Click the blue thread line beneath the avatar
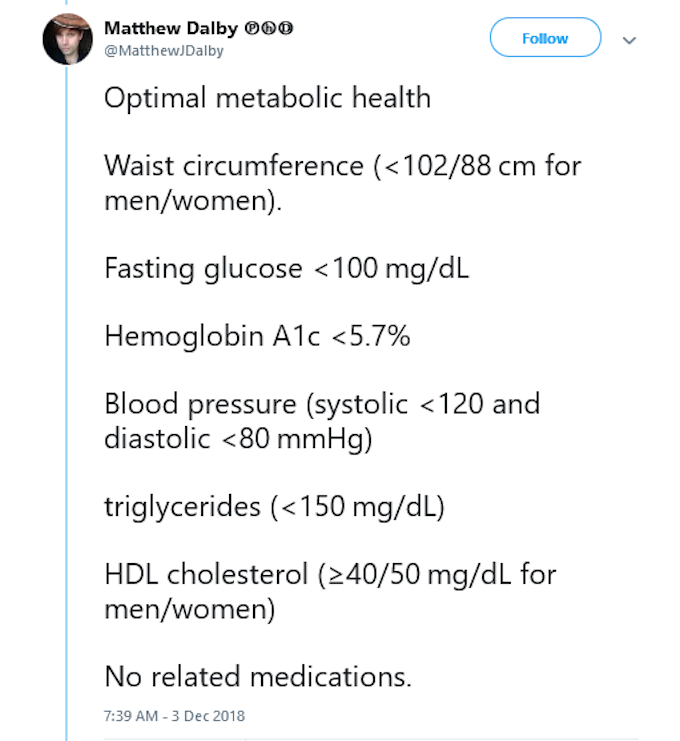Viewport: 680px width, 741px height. coord(67,402)
